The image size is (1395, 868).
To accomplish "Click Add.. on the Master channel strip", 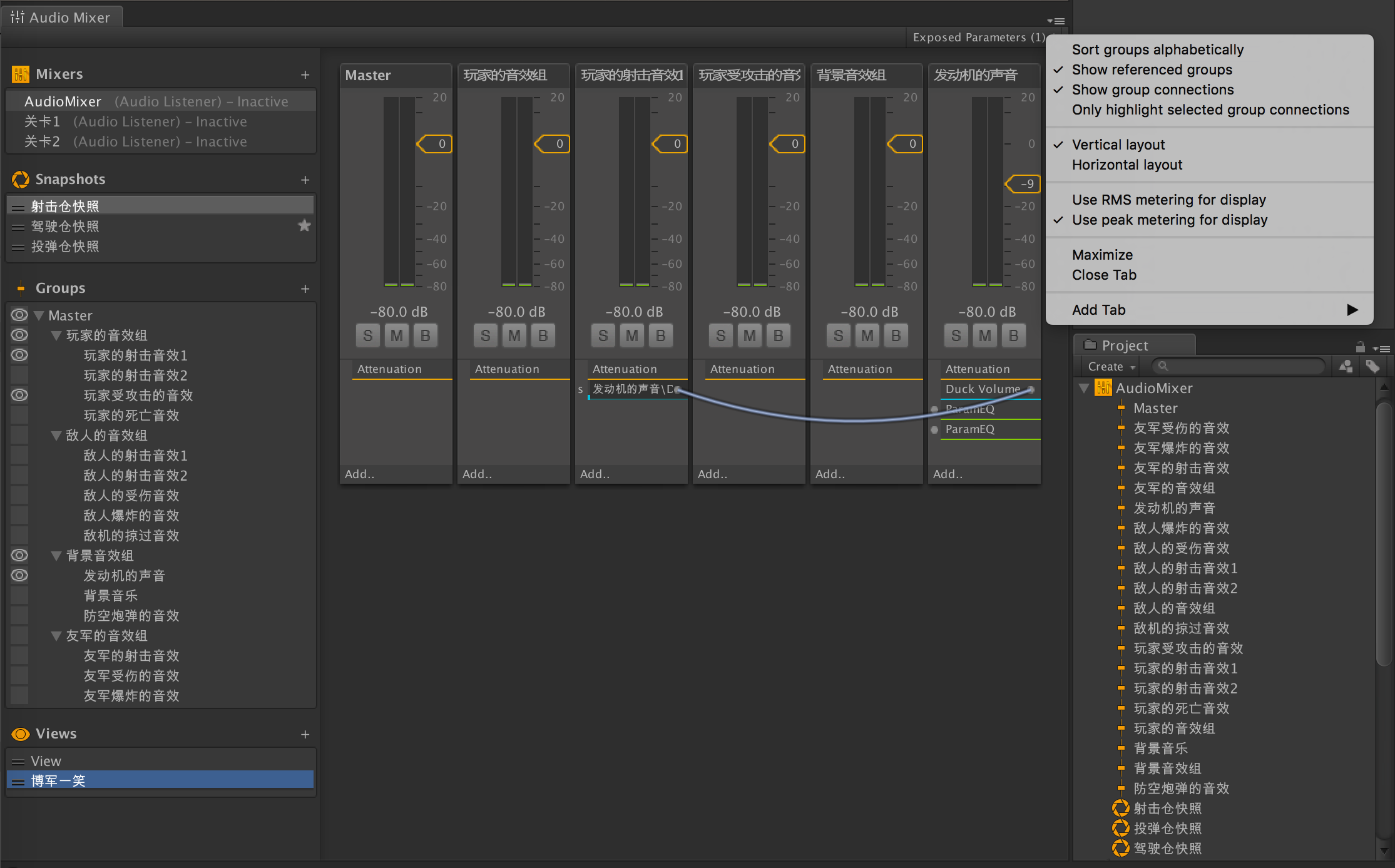I will pos(360,474).
